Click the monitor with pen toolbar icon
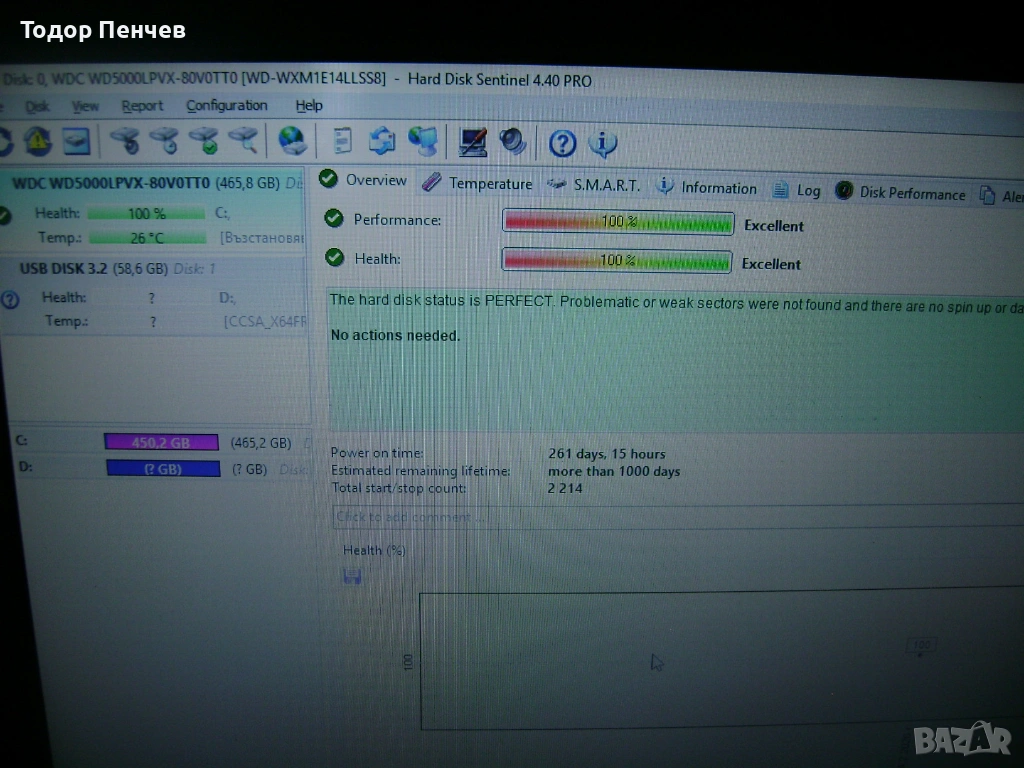This screenshot has height=768, width=1024. 472,142
